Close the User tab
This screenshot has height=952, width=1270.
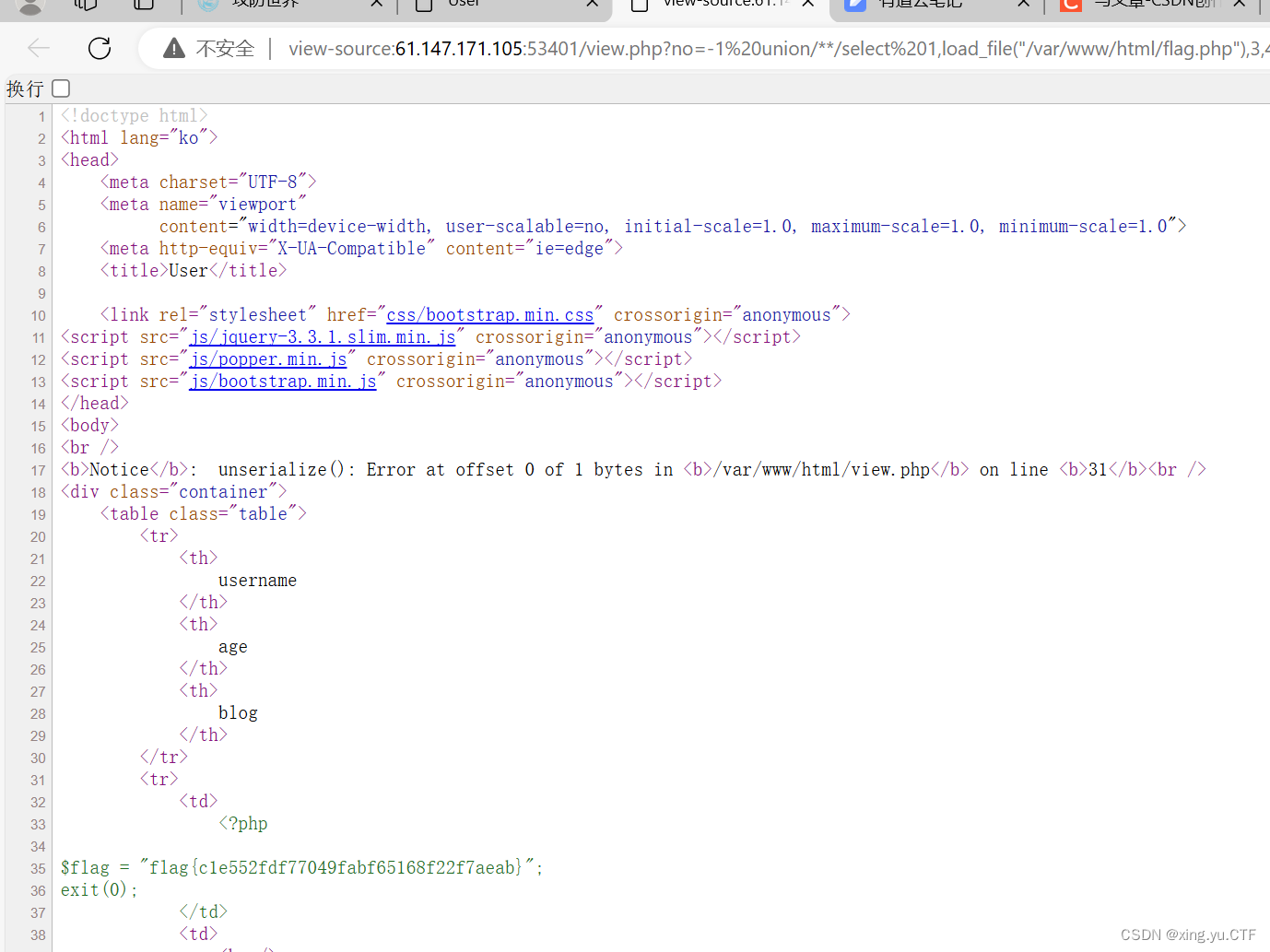(593, 3)
